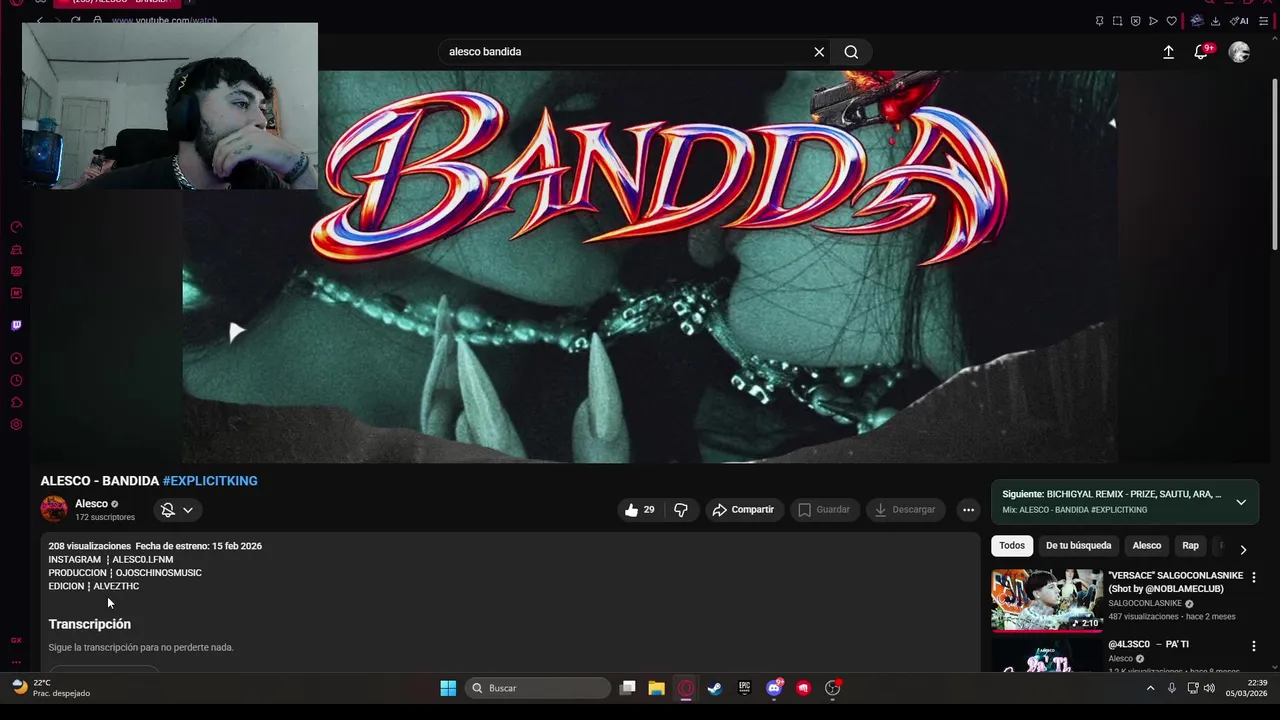Reload page with browser refresh icon

click(75, 21)
